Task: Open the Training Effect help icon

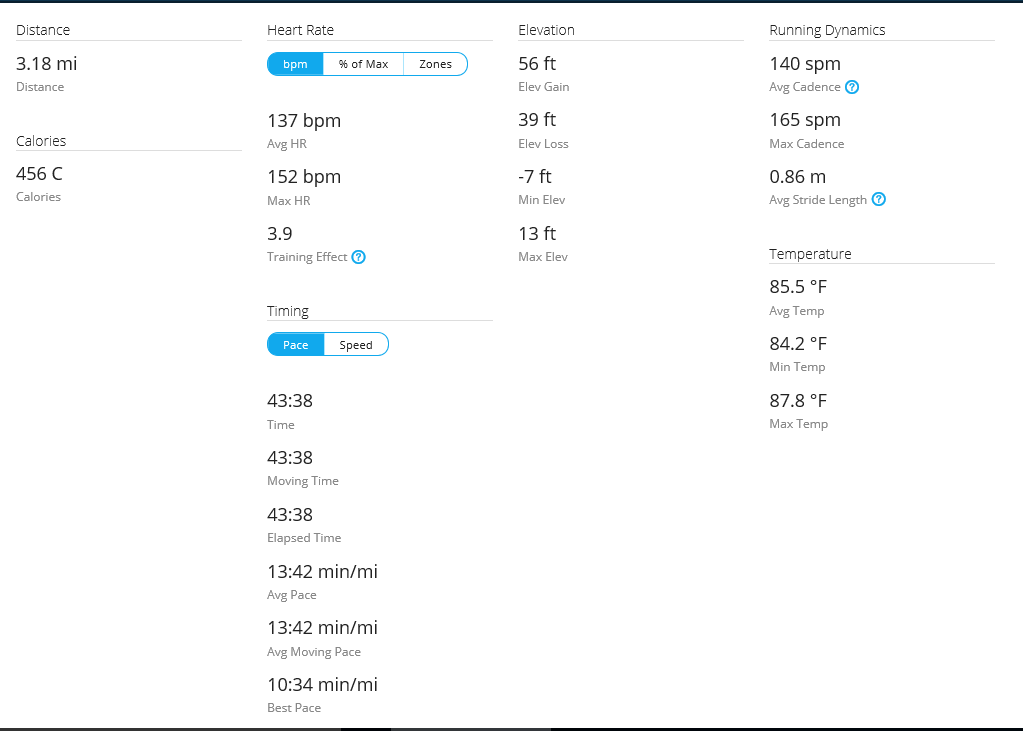Action: pyautogui.click(x=359, y=257)
